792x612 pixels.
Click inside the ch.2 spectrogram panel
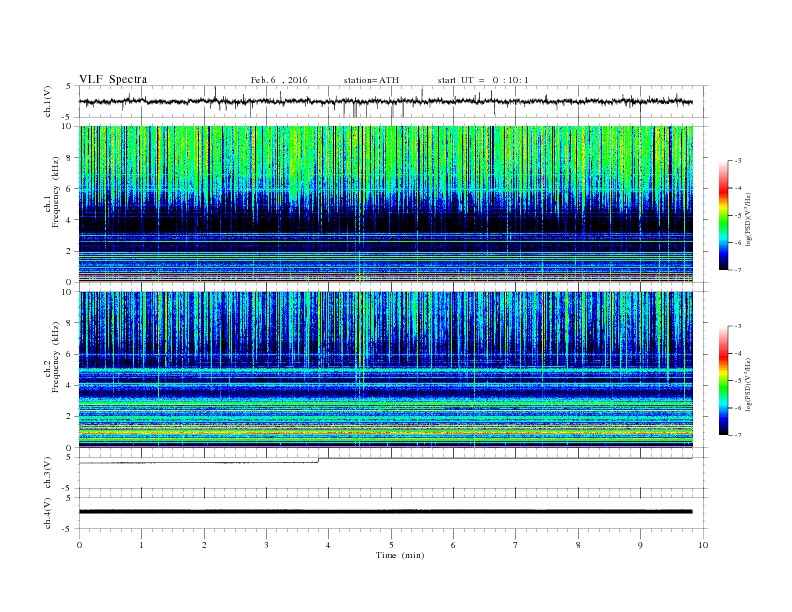pos(386,370)
